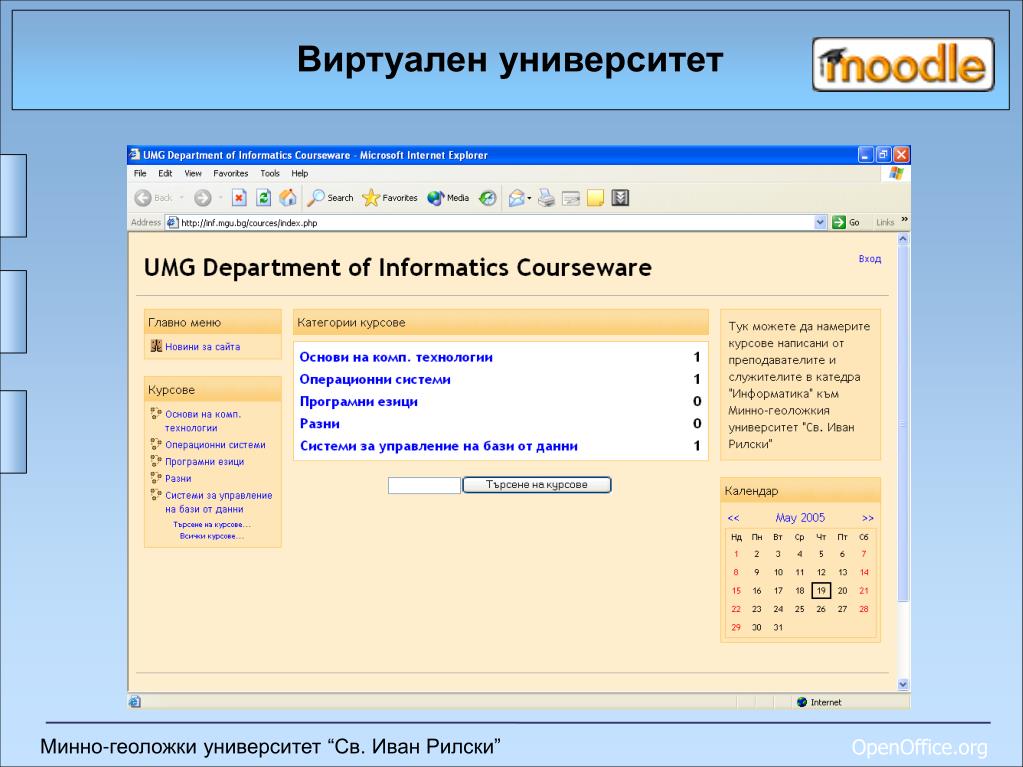Open category Програмни езици in center list
1023x767 pixels.
coord(358,401)
